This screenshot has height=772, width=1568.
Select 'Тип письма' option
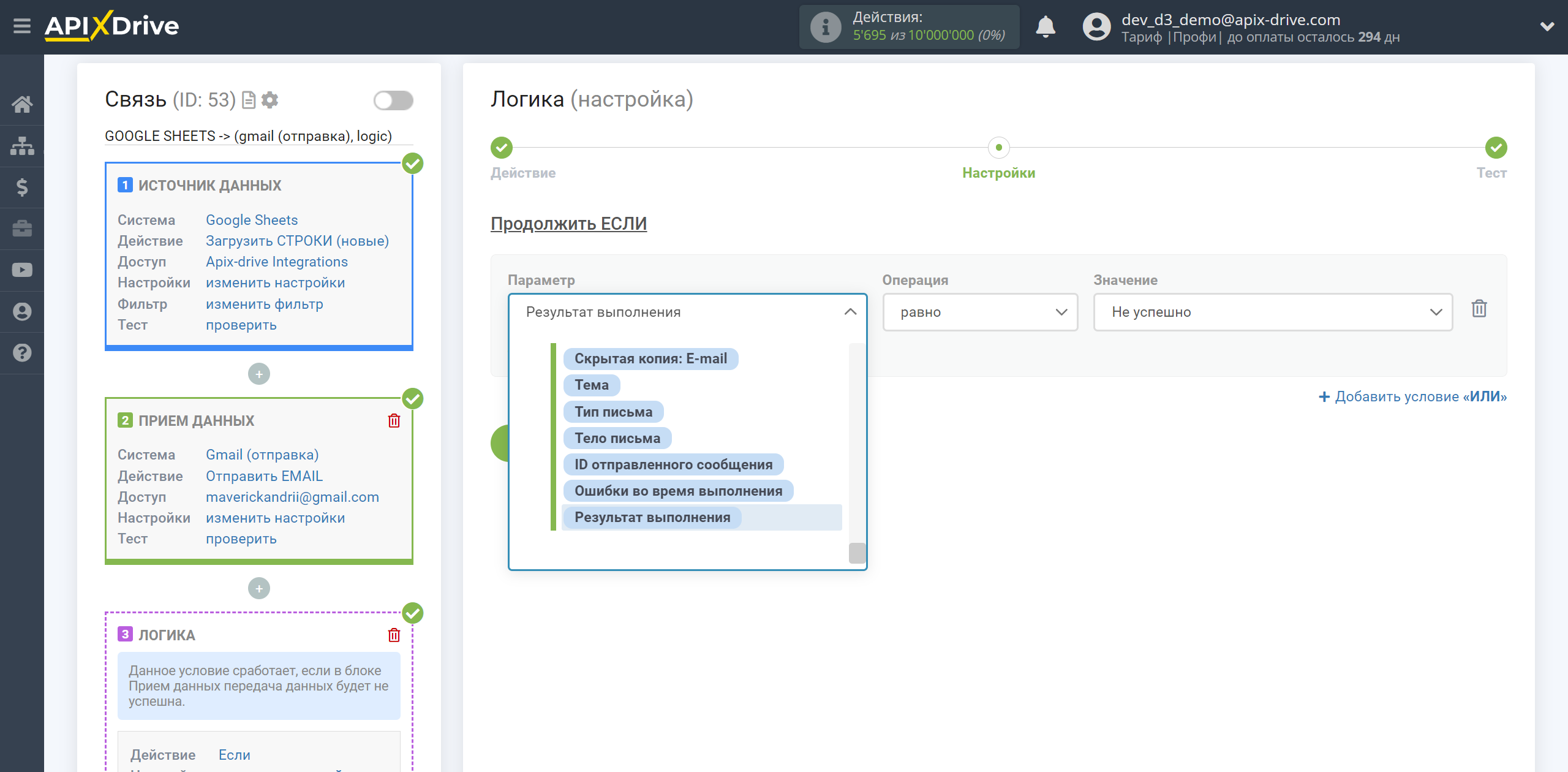(613, 412)
